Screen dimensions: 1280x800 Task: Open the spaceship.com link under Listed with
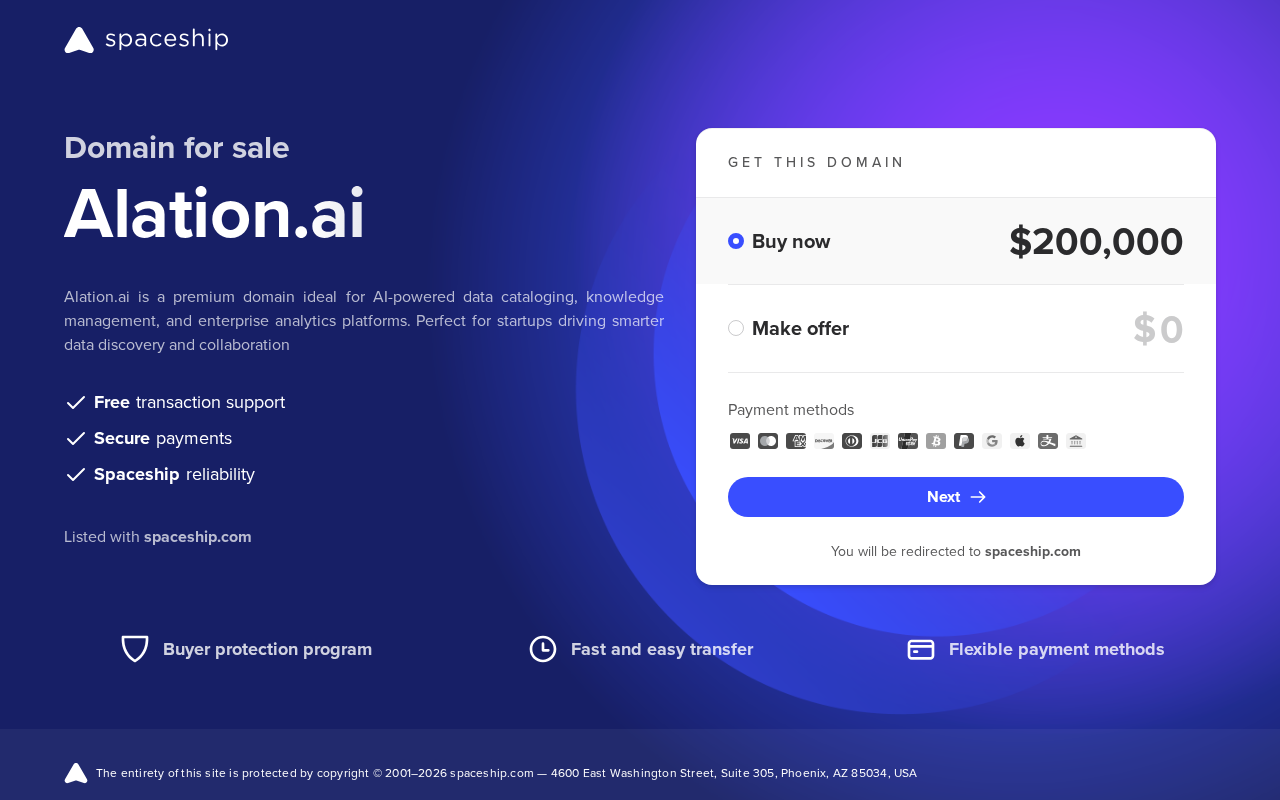198,537
